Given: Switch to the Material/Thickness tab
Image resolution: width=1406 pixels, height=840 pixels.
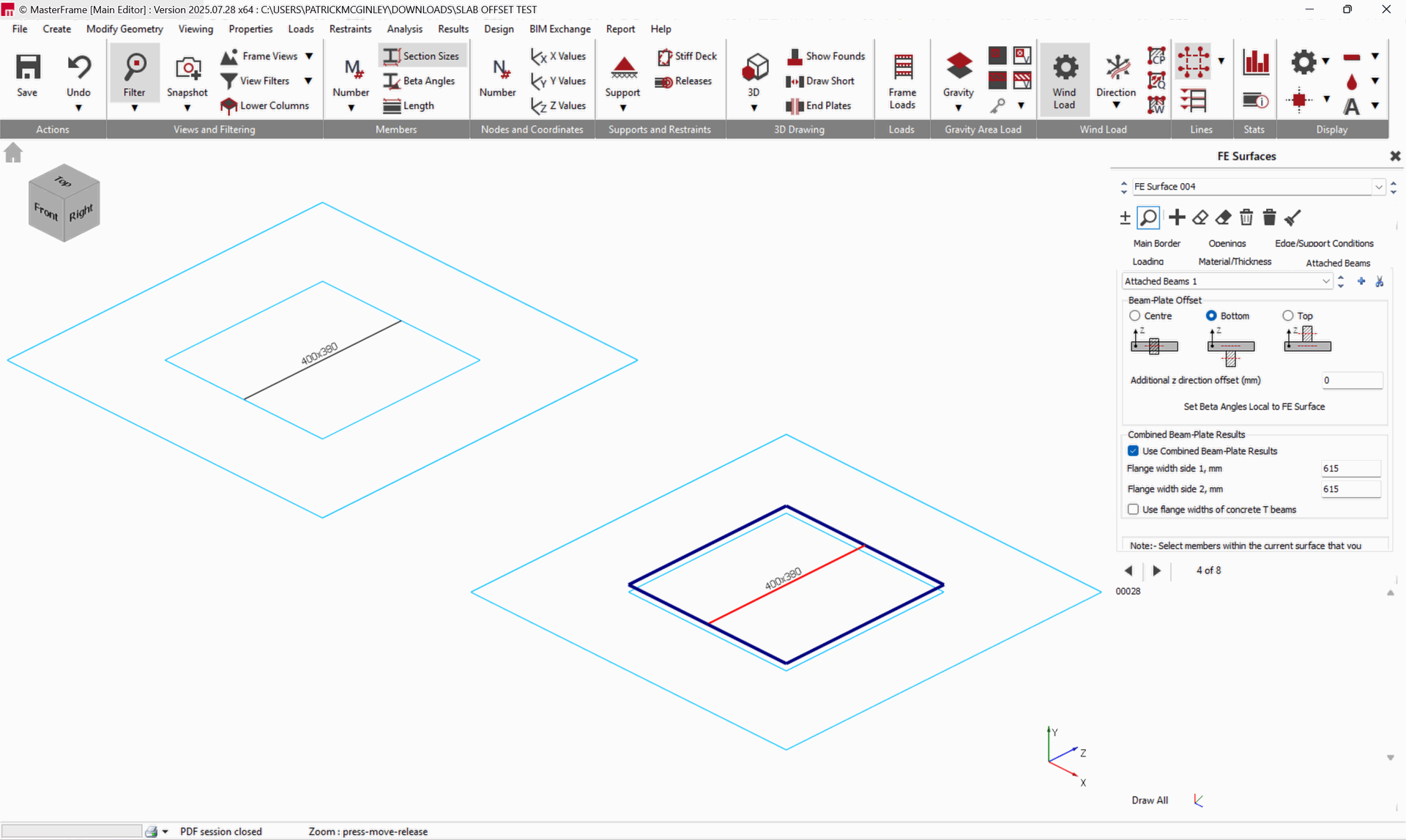Looking at the screenshot, I should pos(1235,261).
